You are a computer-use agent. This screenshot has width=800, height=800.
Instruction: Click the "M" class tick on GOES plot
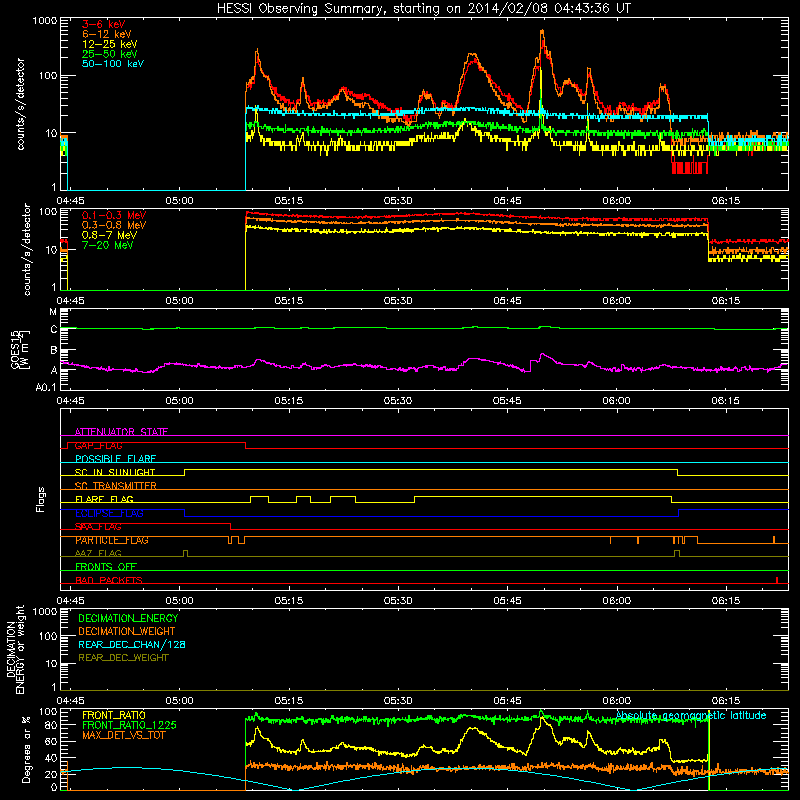tap(53, 312)
